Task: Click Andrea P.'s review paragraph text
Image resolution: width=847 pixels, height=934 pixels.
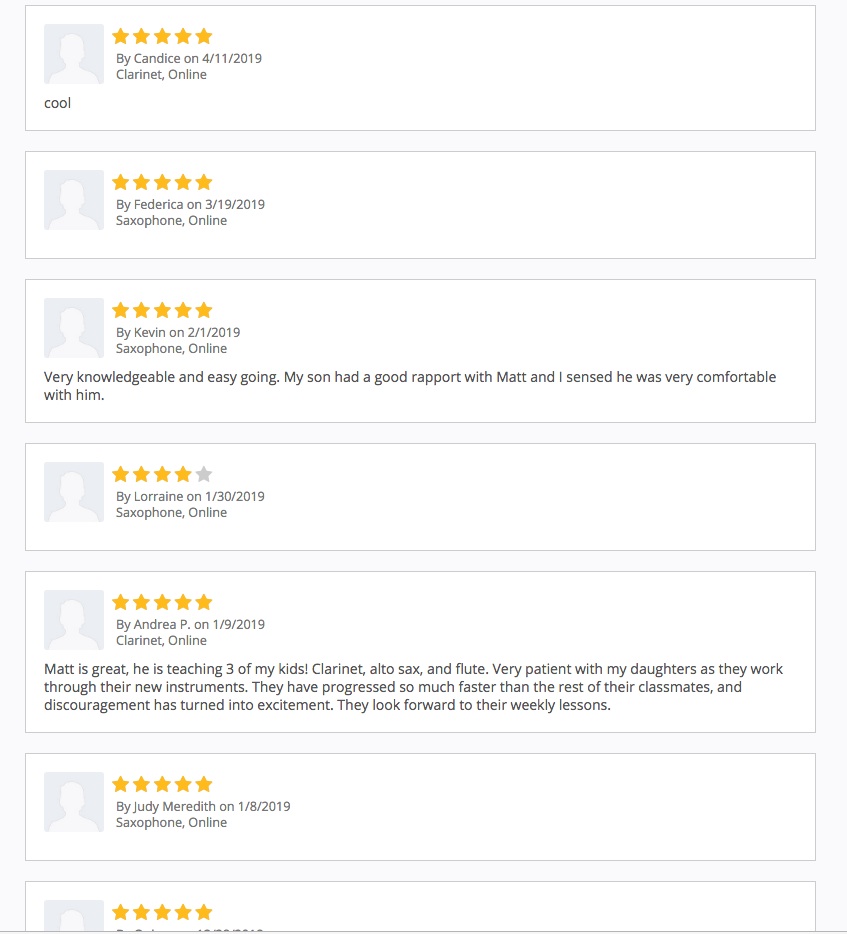Action: click(413, 687)
